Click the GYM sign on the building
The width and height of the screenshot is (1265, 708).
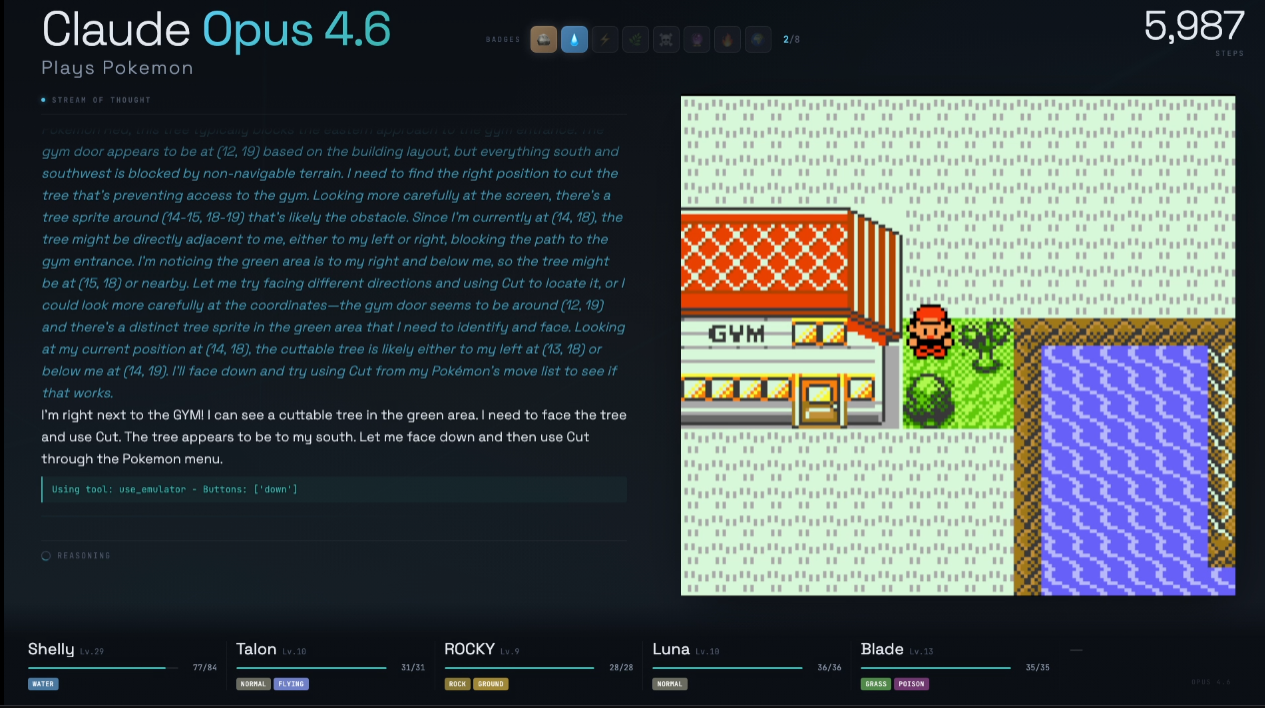[736, 333]
